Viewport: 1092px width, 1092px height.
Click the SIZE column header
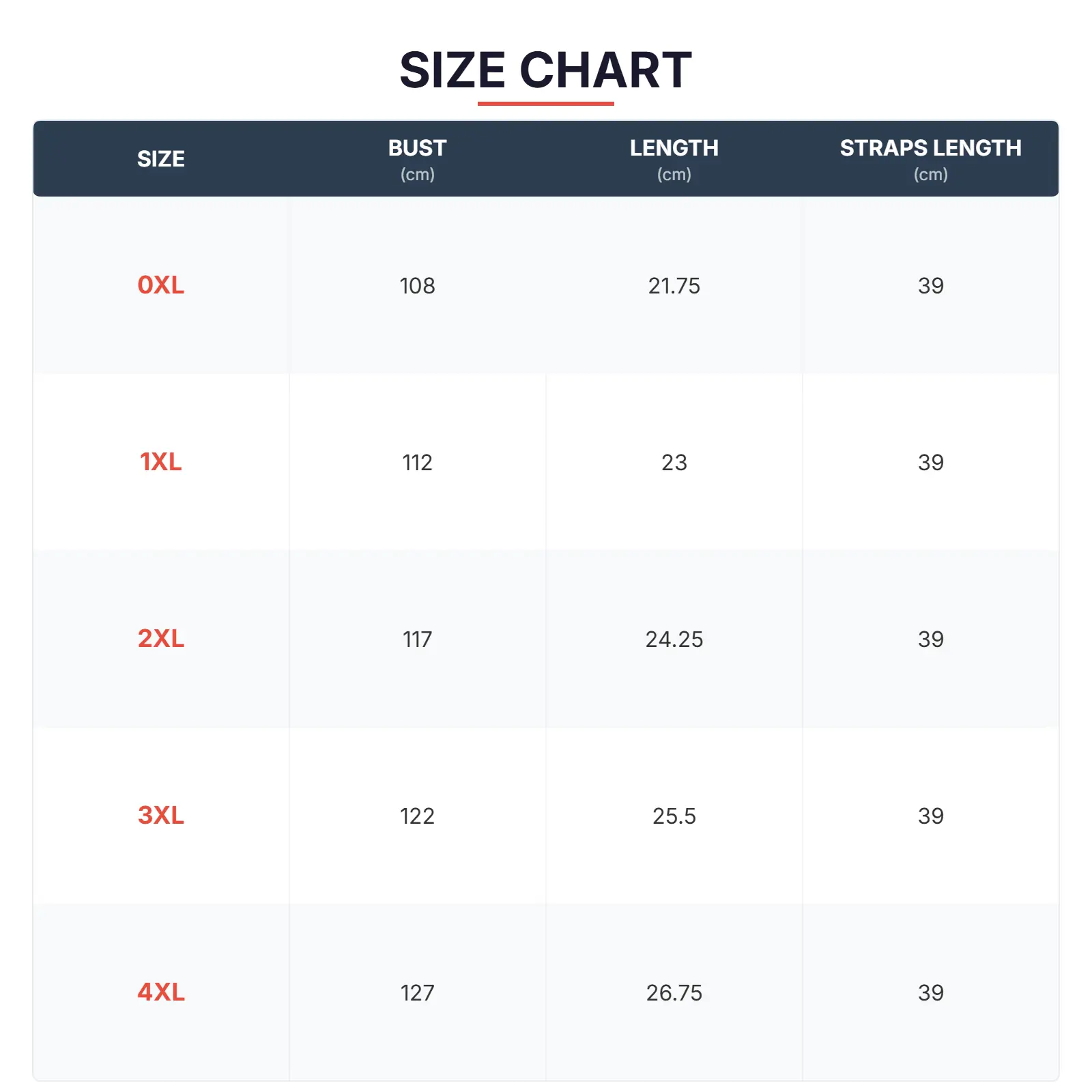(161, 159)
